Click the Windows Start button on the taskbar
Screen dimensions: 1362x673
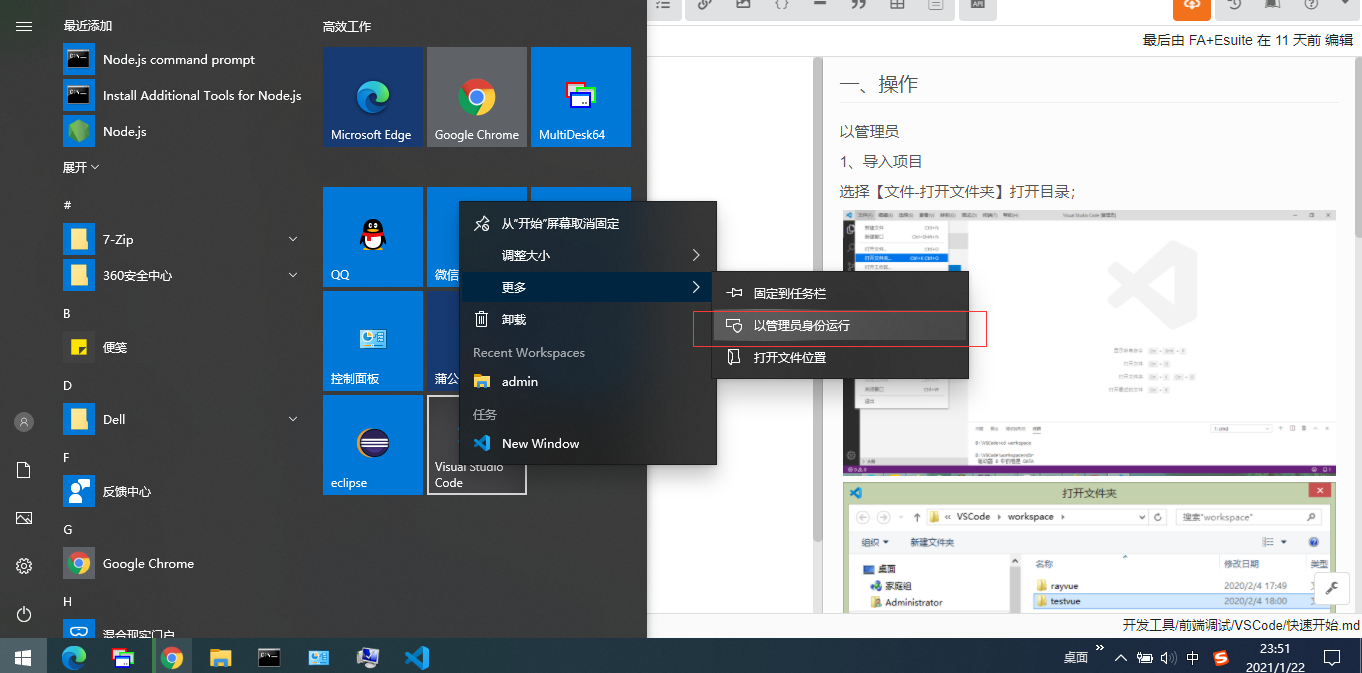click(x=23, y=657)
